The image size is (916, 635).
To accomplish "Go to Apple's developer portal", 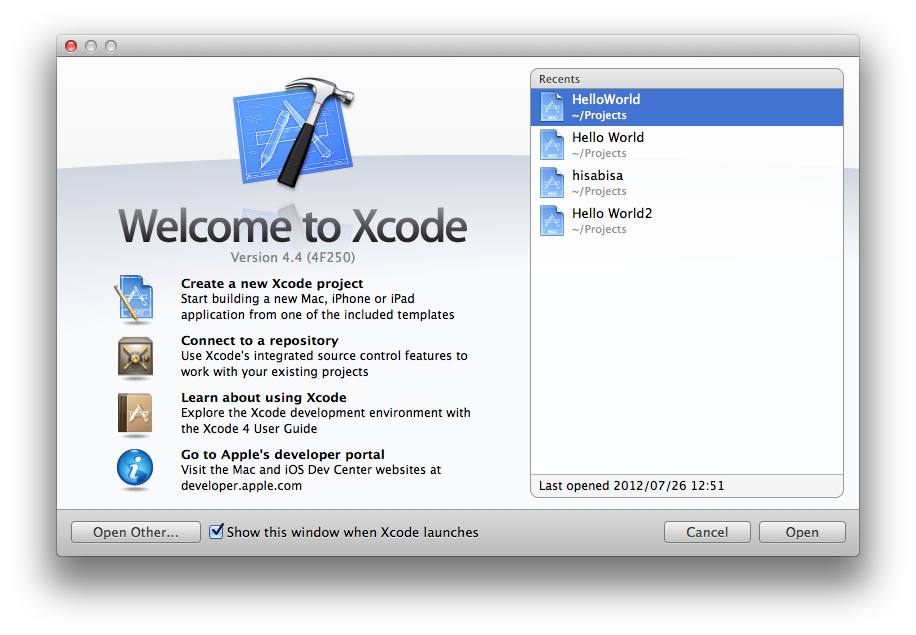I will pyautogui.click(x=282, y=455).
